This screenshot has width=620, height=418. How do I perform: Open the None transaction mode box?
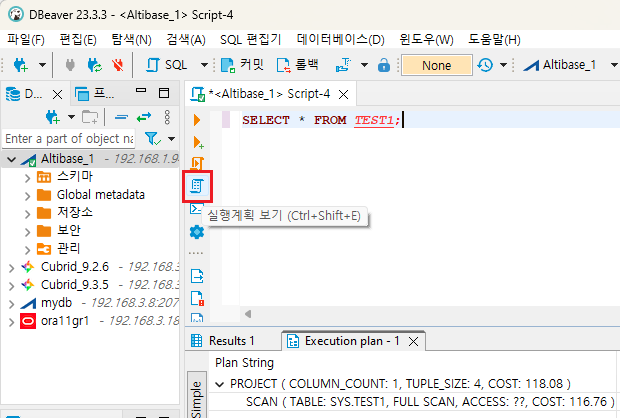pyautogui.click(x=436, y=65)
